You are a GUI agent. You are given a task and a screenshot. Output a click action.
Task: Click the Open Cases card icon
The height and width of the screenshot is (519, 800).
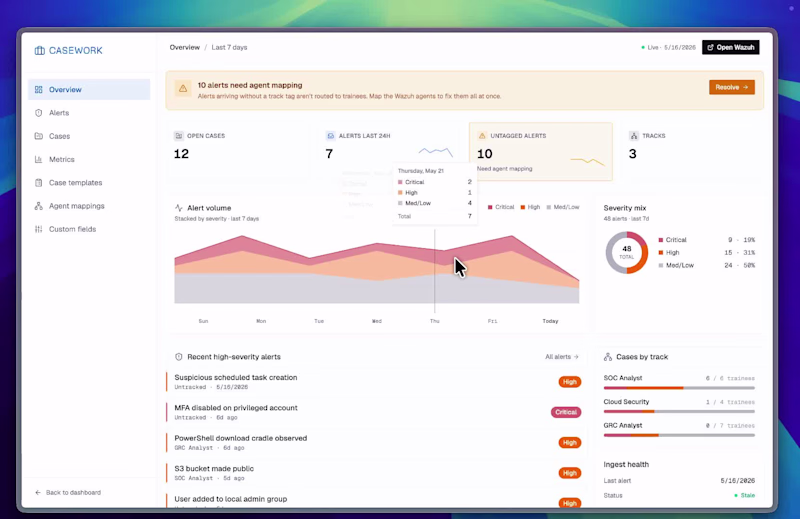pyautogui.click(x=179, y=136)
